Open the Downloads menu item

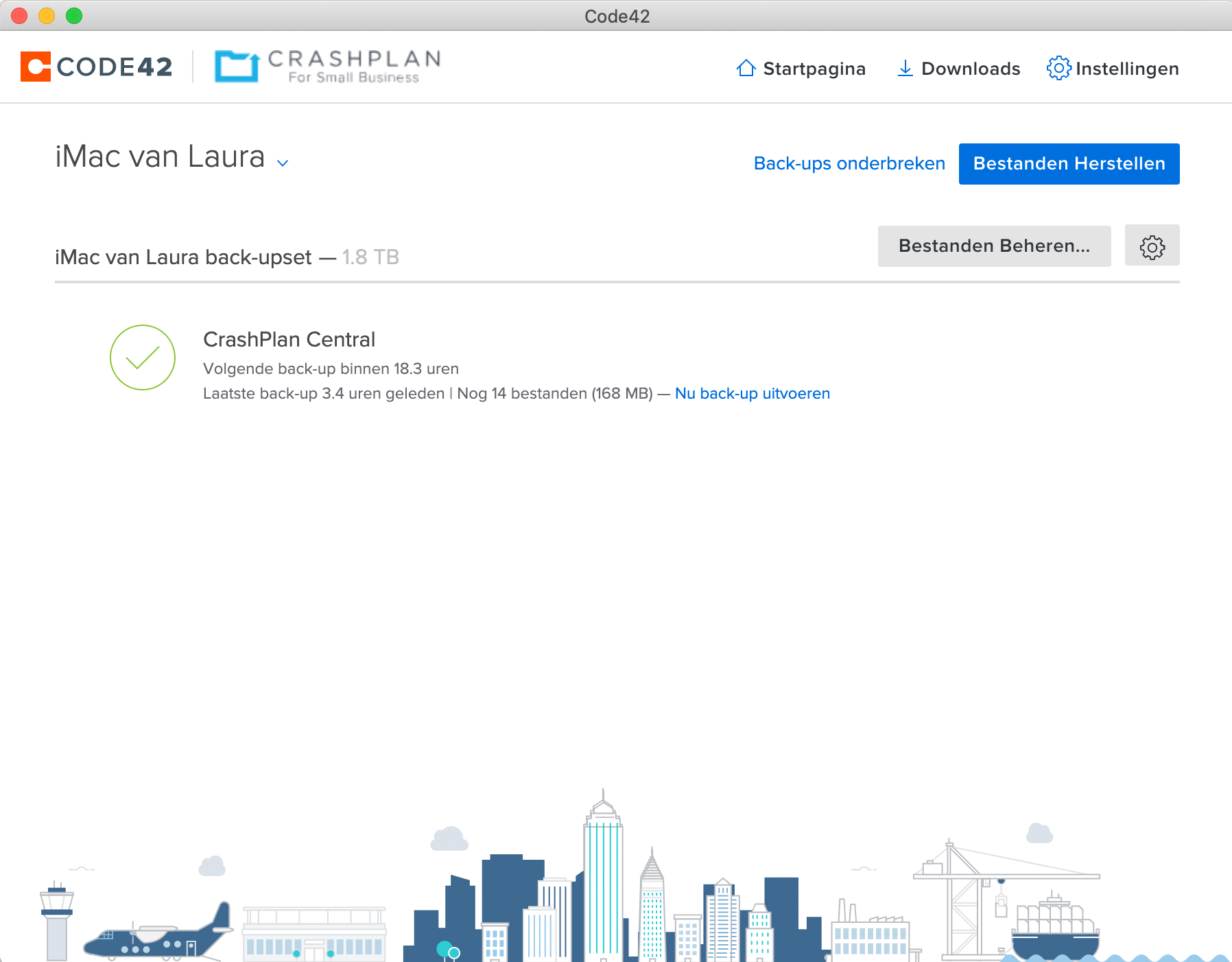(x=970, y=69)
